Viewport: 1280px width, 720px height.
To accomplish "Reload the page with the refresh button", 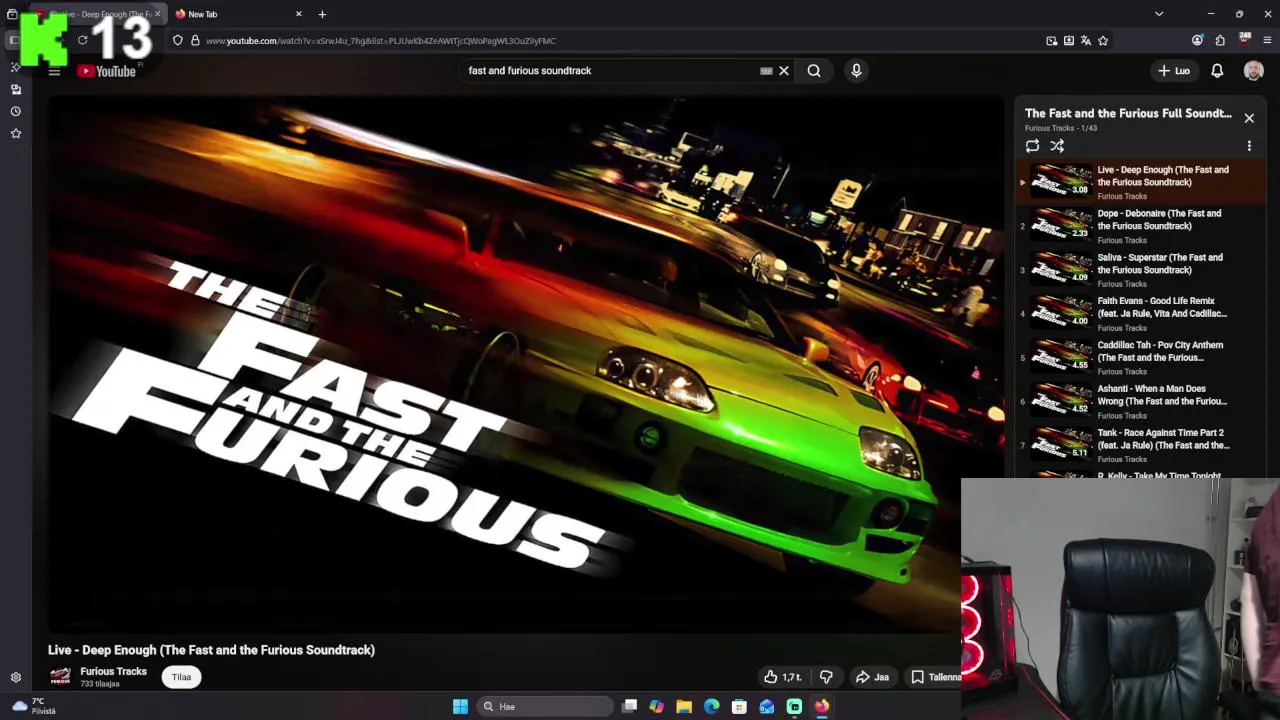I will coord(82,40).
